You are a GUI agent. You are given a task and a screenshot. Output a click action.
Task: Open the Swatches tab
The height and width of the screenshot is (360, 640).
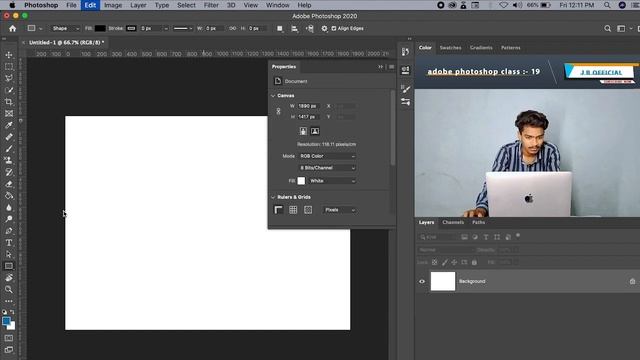click(450, 48)
